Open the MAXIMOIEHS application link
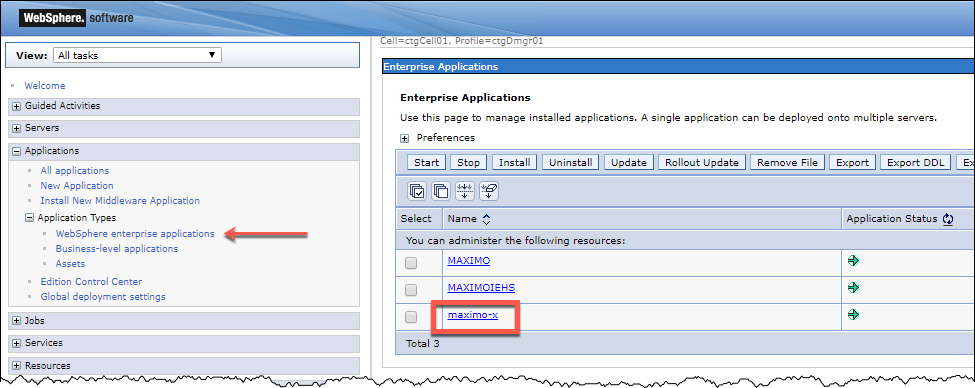 (x=481, y=288)
